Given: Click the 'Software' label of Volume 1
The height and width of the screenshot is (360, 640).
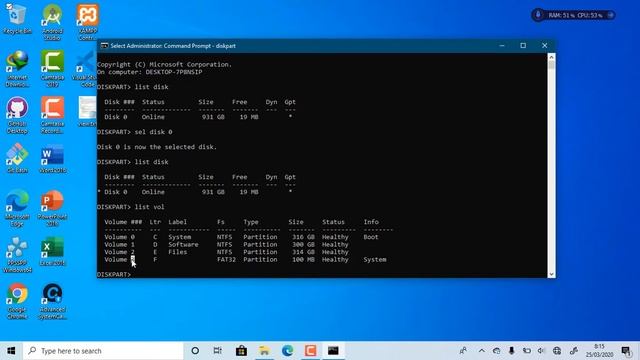Looking at the screenshot, I should pyautogui.click(x=183, y=244).
